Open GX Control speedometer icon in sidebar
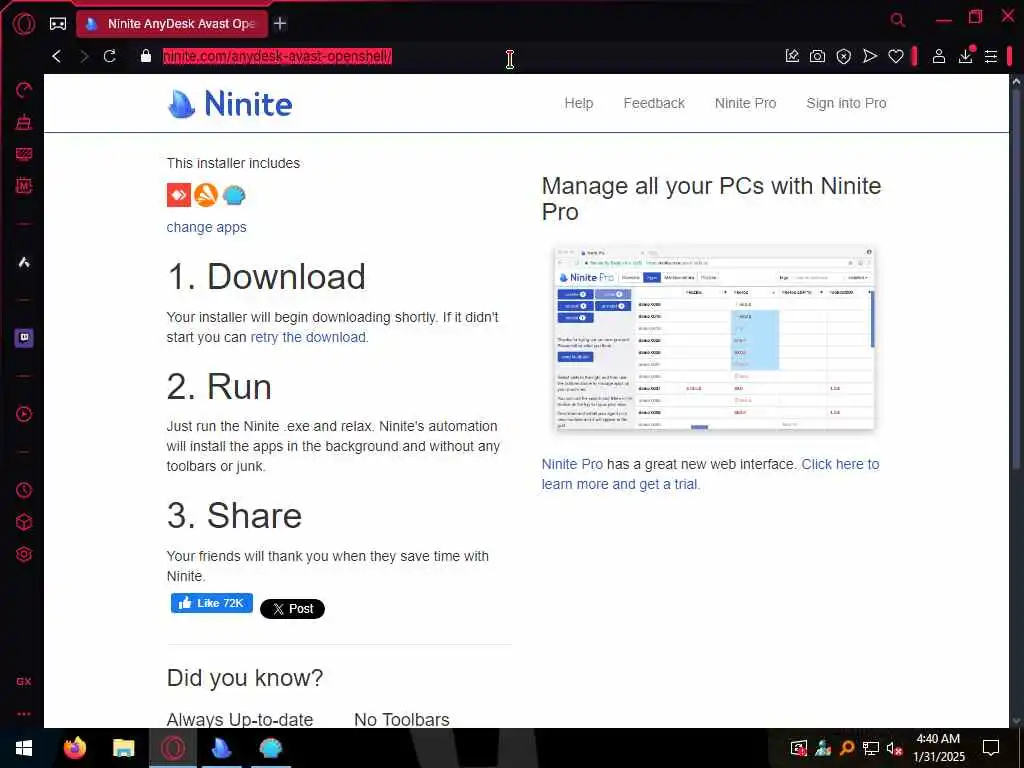This screenshot has height=768, width=1024. [x=24, y=89]
